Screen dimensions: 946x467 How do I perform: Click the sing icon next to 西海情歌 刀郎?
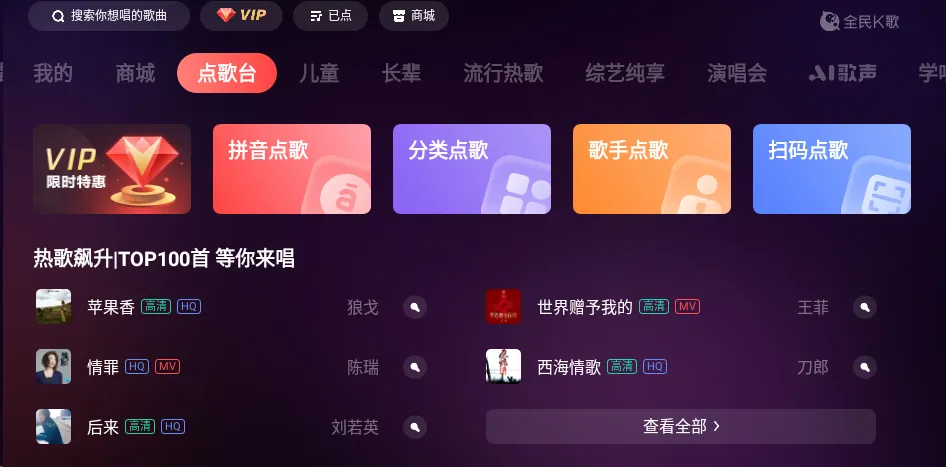(x=865, y=367)
